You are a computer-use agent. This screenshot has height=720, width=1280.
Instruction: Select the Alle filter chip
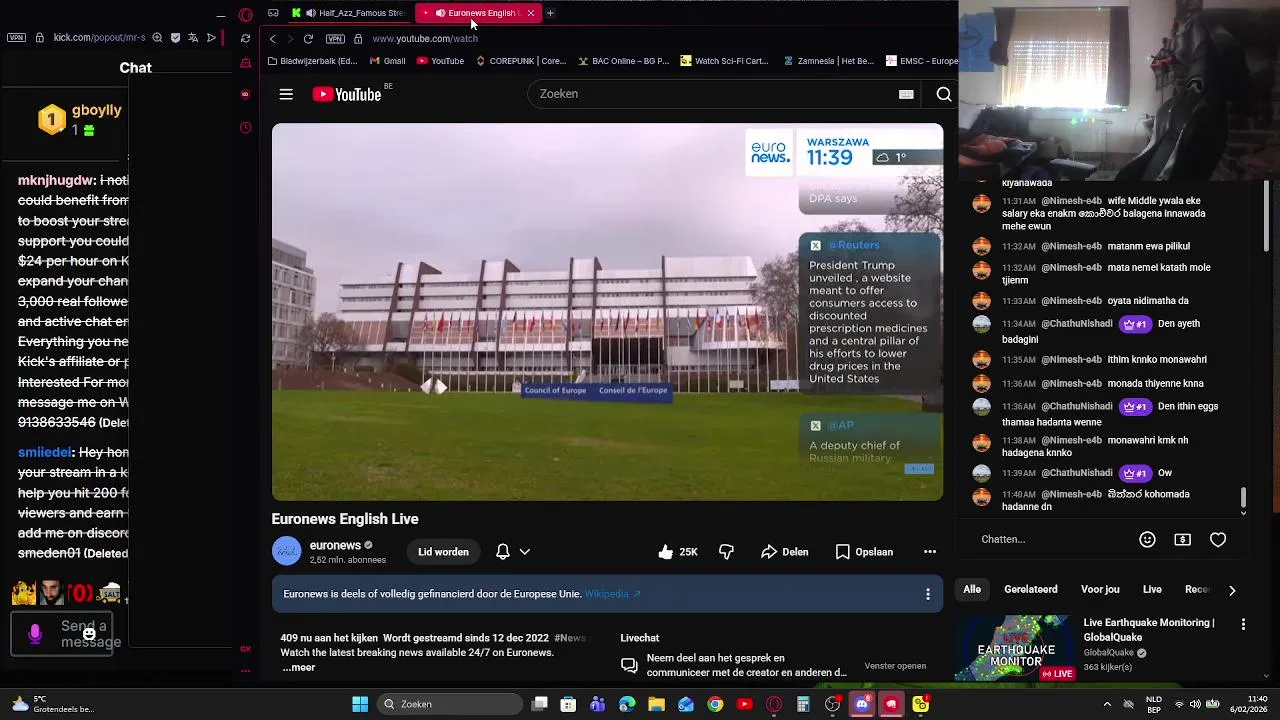tap(972, 590)
